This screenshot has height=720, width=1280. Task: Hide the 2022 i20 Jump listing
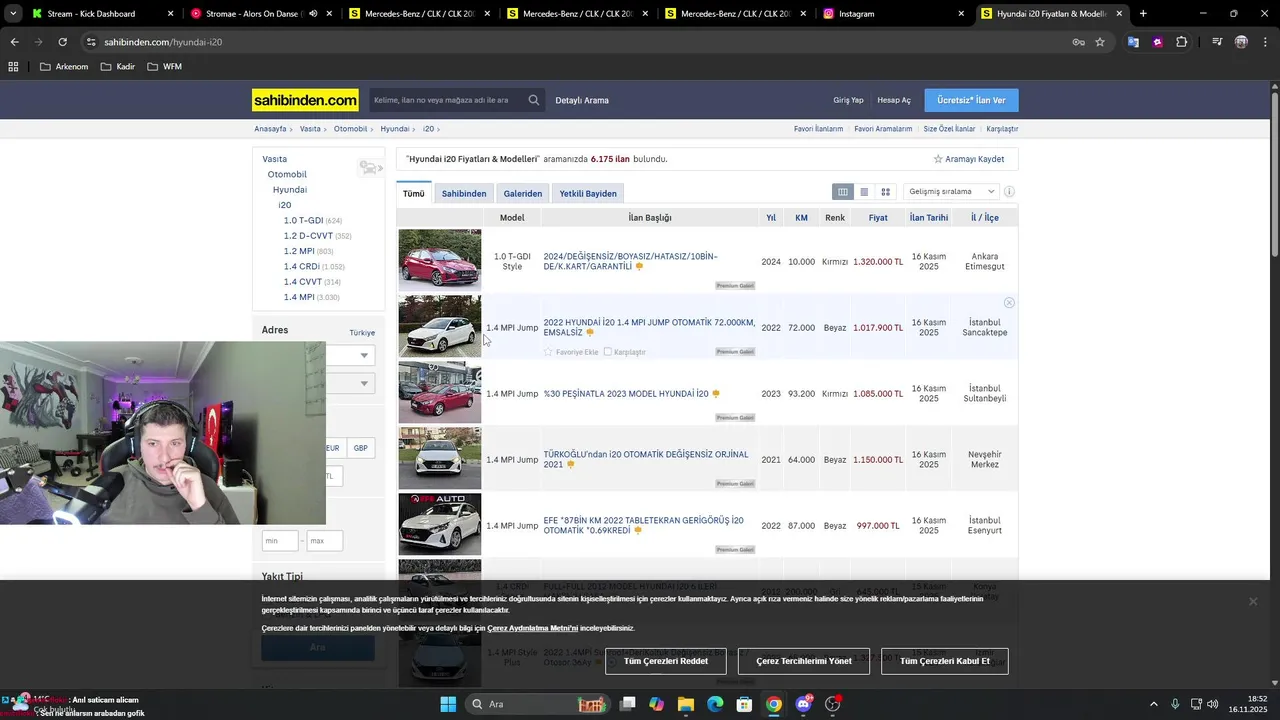coord(1009,302)
